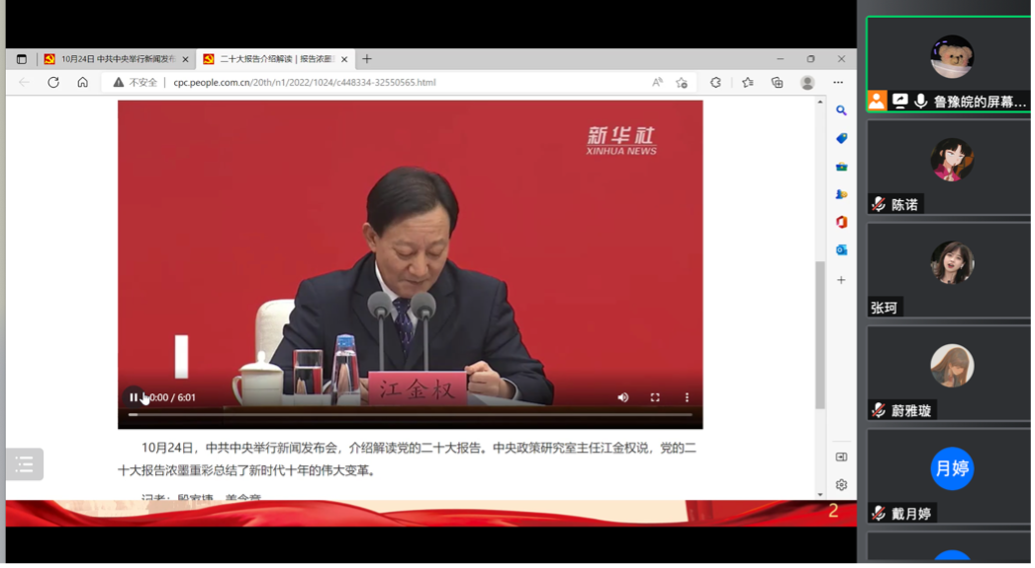This screenshot has width=1035, height=568.
Task: Open browser settings and more menu
Action: pos(840,82)
